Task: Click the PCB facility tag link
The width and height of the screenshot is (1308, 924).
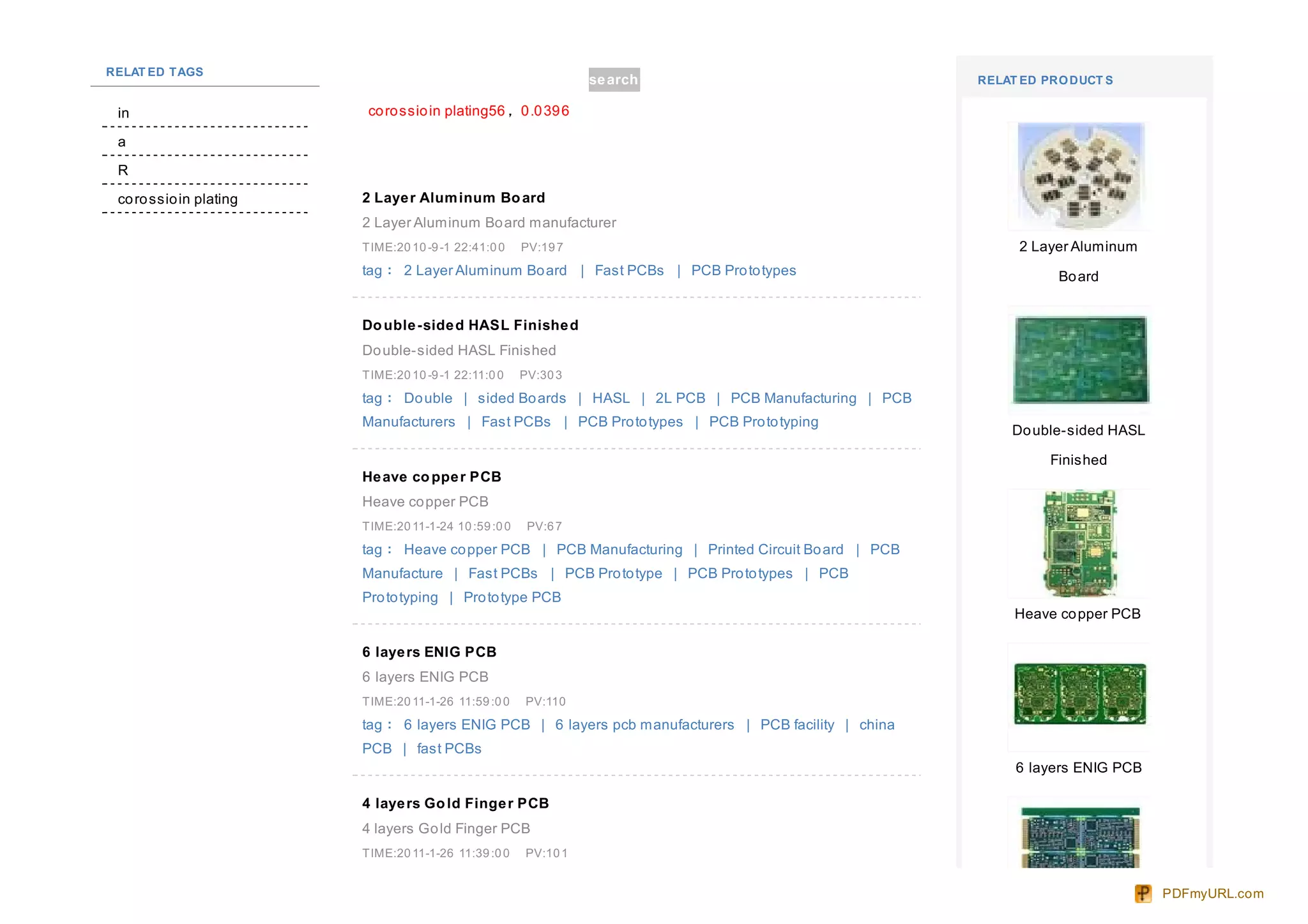Action: pos(797,725)
